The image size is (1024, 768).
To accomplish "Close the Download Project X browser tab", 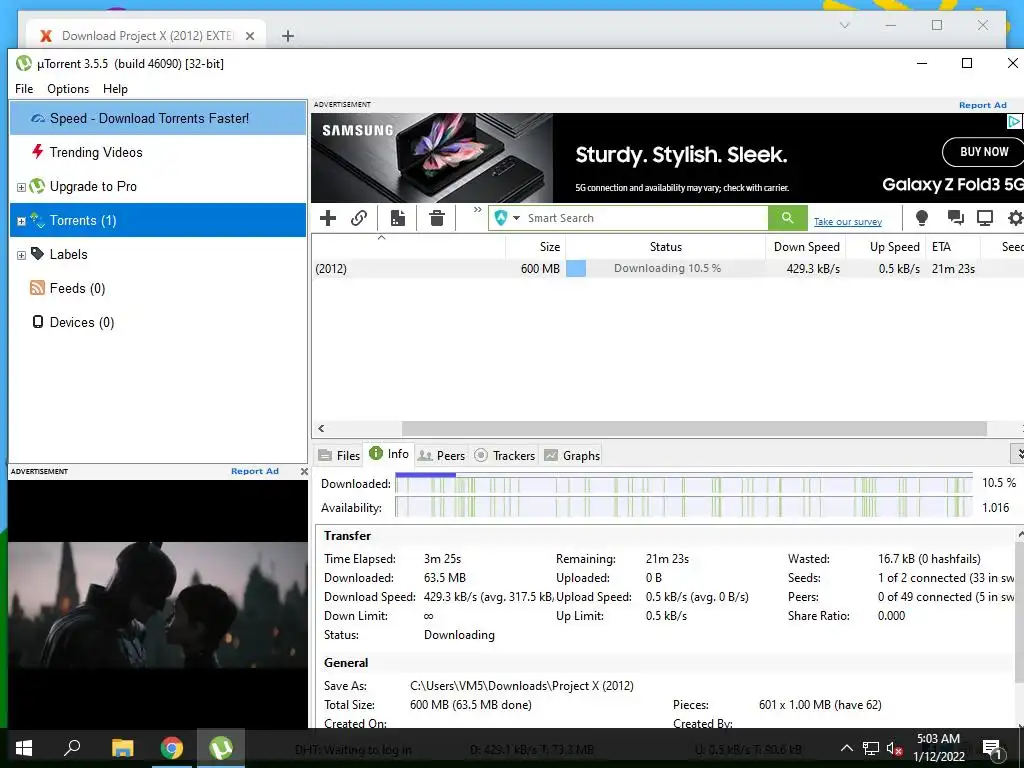I will tap(249, 36).
